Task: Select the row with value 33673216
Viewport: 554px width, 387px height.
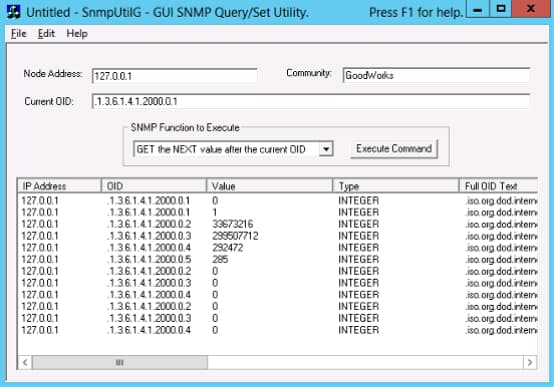Action: click(x=277, y=224)
